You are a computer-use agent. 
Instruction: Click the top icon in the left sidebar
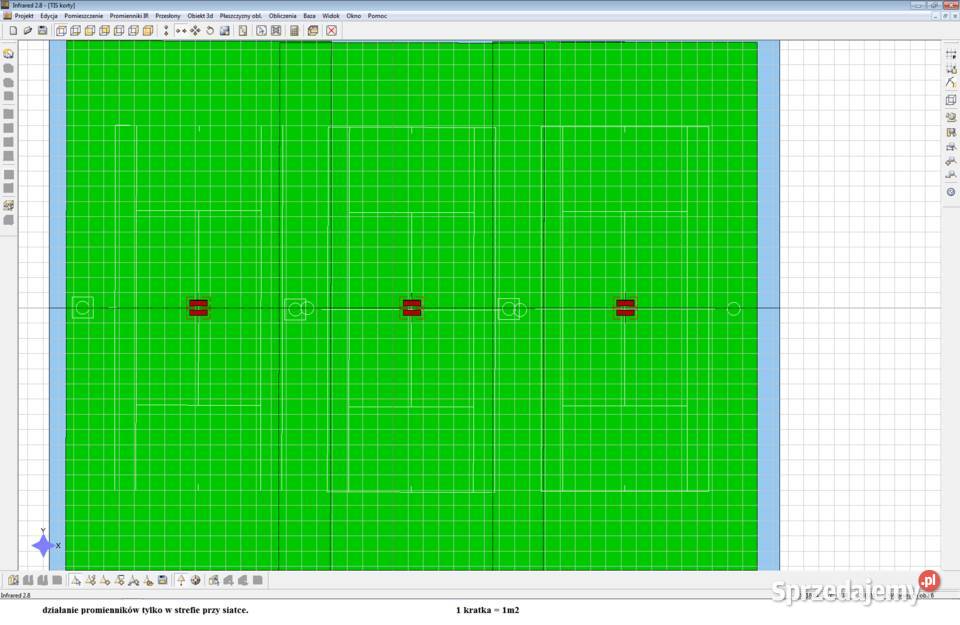point(8,54)
